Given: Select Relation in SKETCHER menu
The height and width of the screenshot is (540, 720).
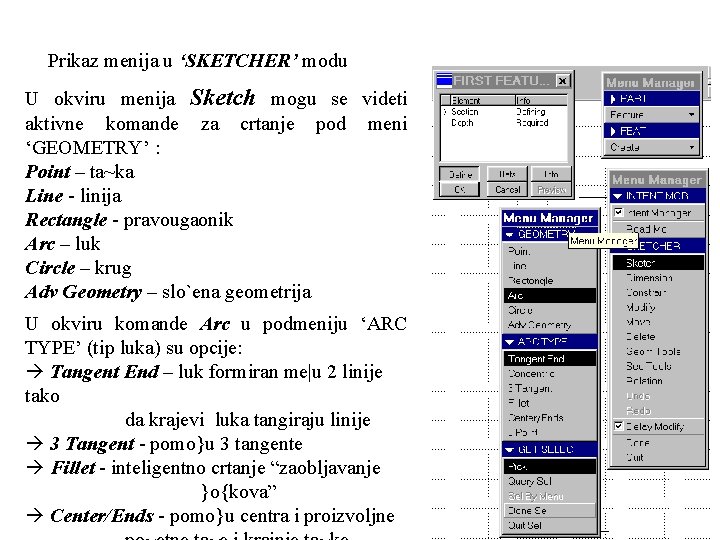Looking at the screenshot, I should pyautogui.click(x=658, y=381).
